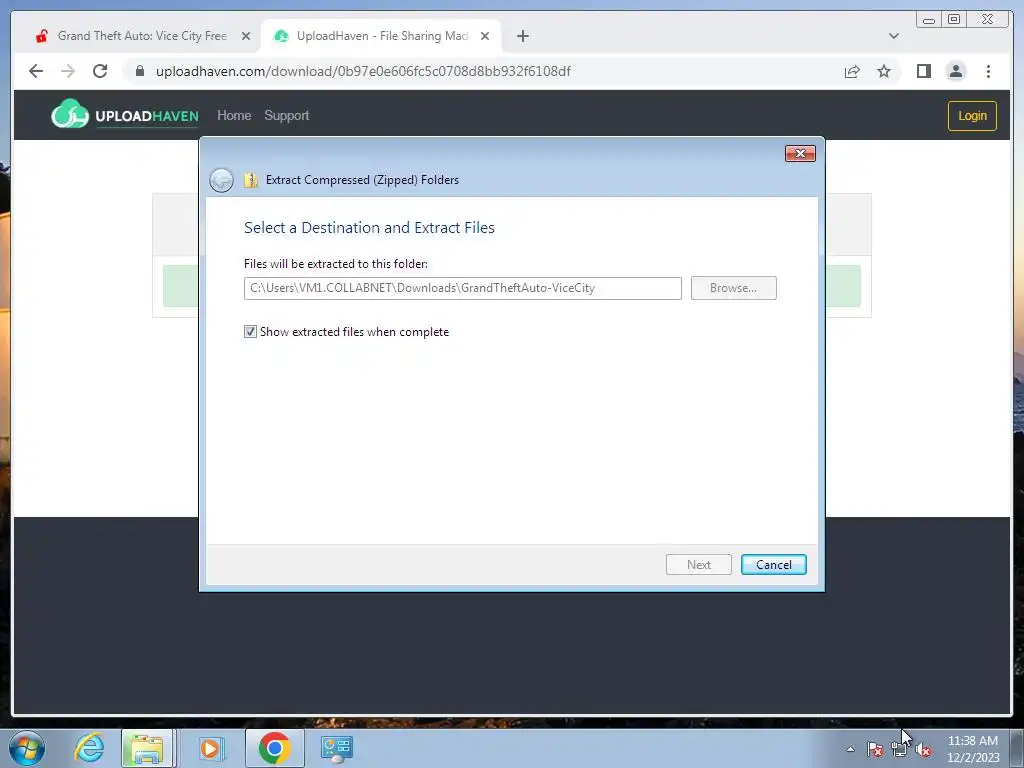Image resolution: width=1024 pixels, height=768 pixels.
Task: Open Action Center flag icon
Action: click(x=875, y=749)
